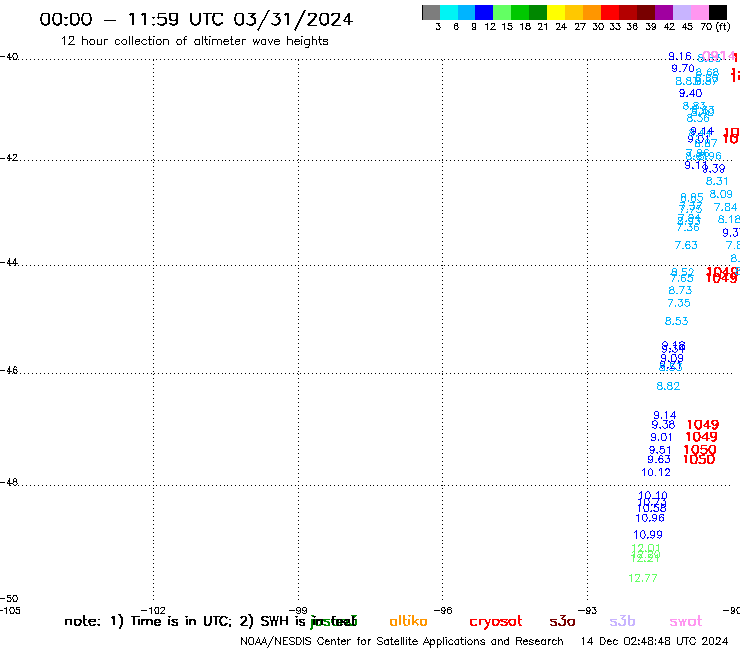Select the '7.84' wave height value
This screenshot has height=650, width=740.
pos(725,207)
